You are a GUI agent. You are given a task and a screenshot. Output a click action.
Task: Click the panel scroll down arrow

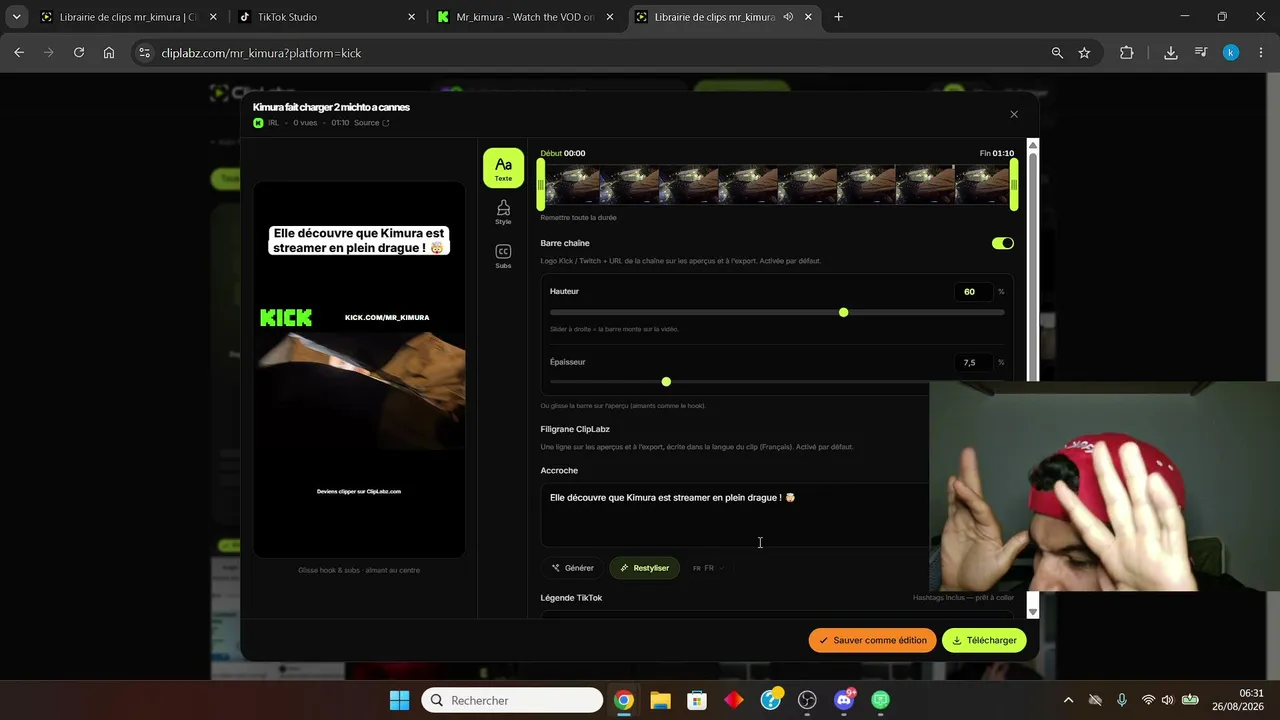click(1033, 611)
